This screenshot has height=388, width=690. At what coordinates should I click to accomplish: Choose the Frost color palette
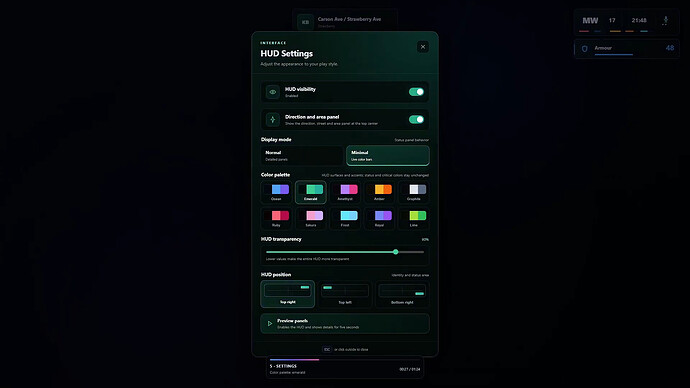pos(345,218)
